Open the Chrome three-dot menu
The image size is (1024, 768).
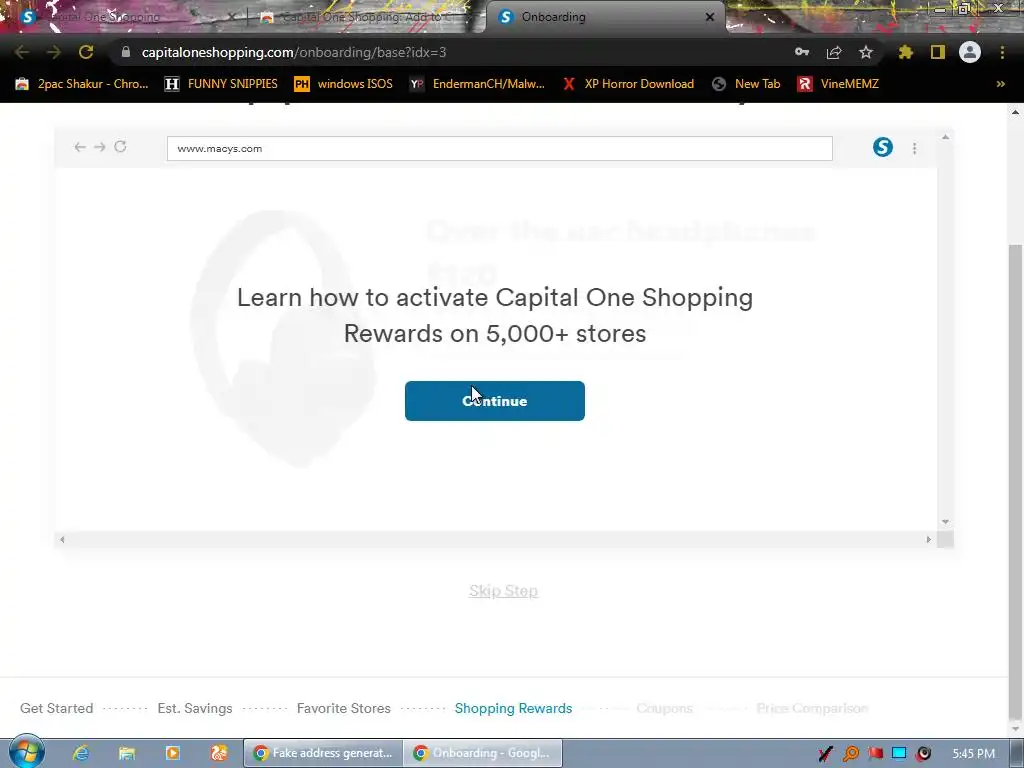tap(1002, 52)
